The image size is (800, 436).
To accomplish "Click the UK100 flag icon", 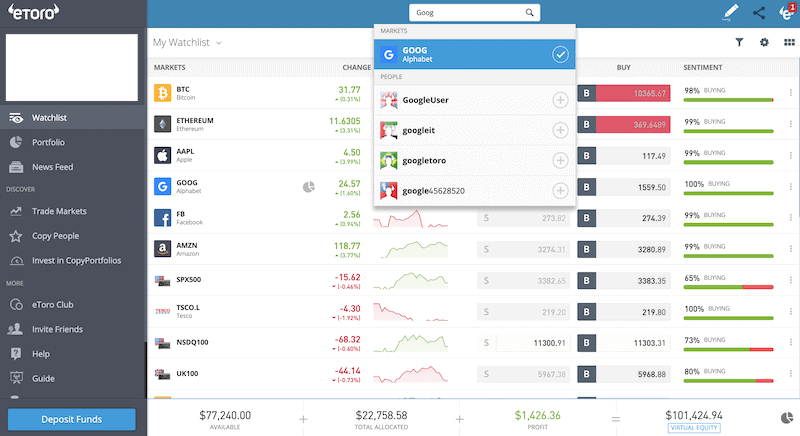I will (163, 374).
